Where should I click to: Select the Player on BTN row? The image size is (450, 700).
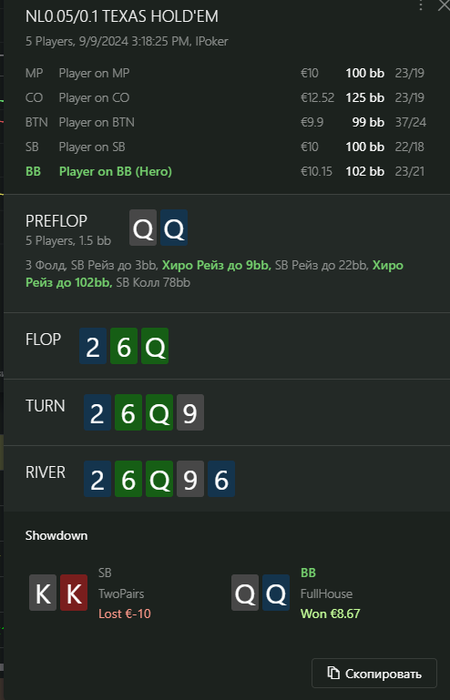tap(225, 122)
